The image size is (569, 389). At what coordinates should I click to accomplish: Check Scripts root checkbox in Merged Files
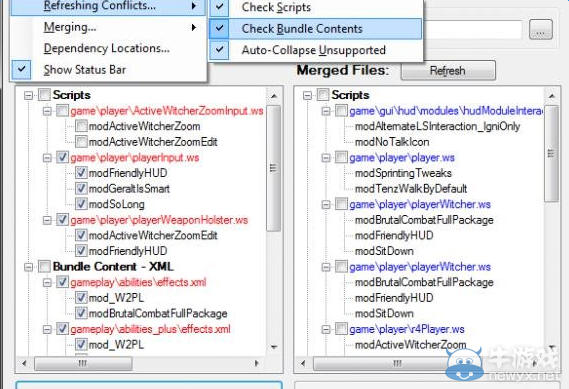323,95
